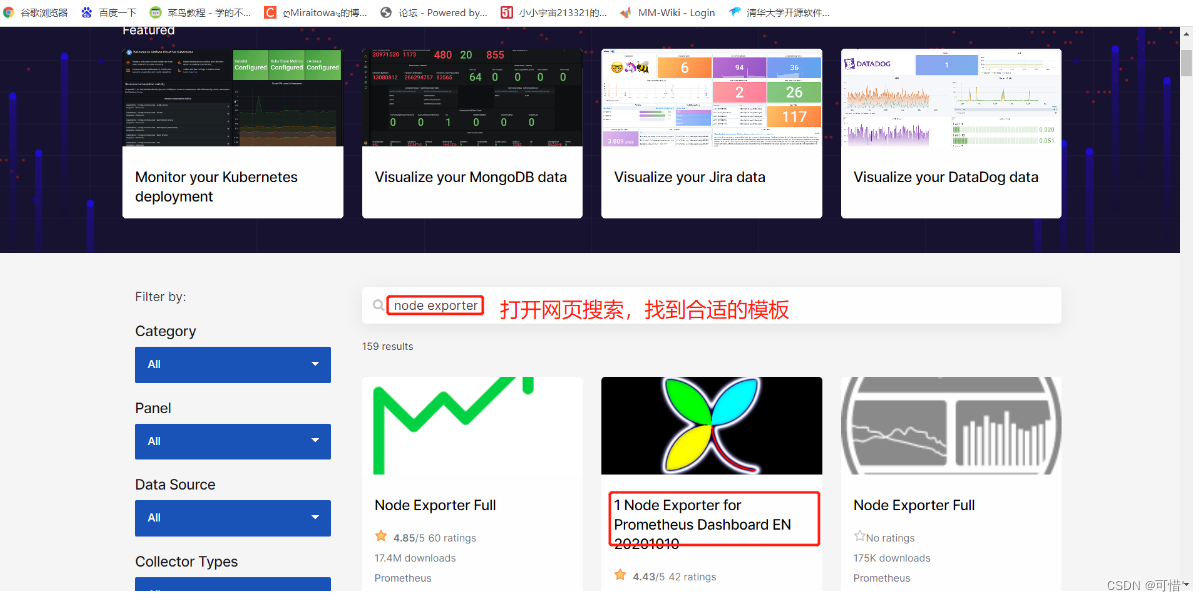Click the page's vertical scrollbar thumb
Viewport: 1199px width, 601px height.
tap(1187, 61)
